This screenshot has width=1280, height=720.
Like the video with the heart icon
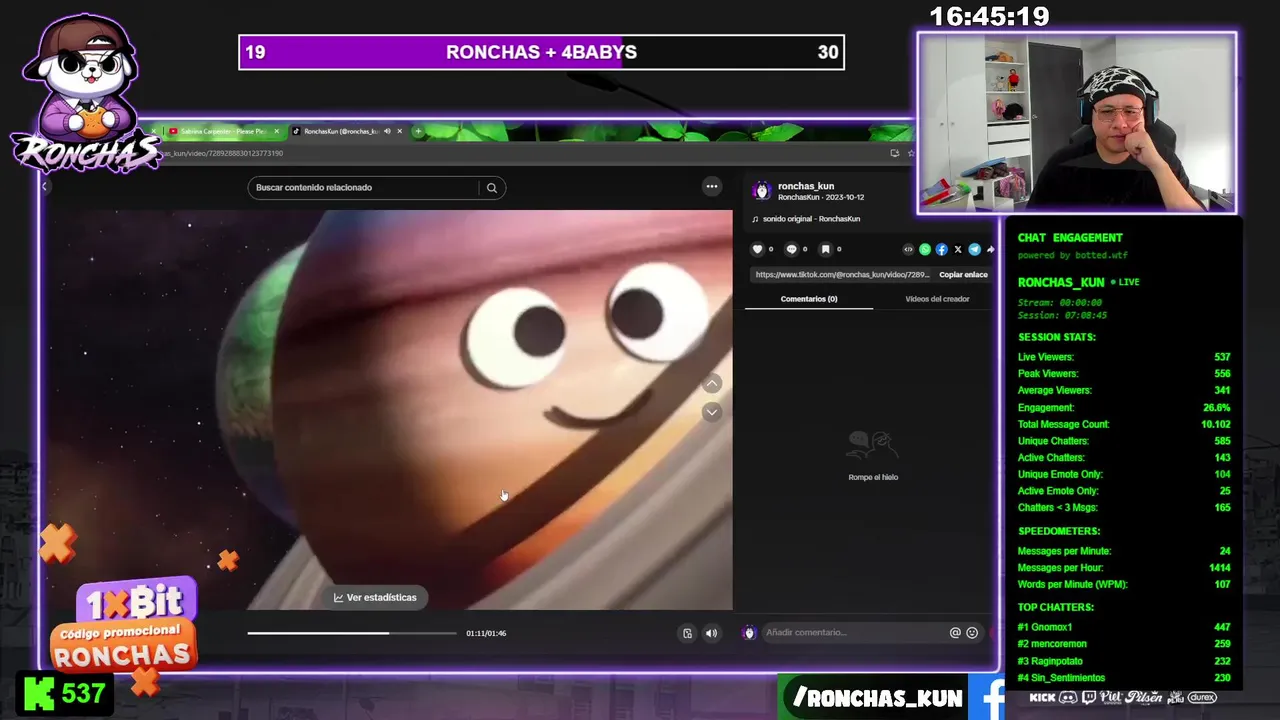[x=757, y=249]
